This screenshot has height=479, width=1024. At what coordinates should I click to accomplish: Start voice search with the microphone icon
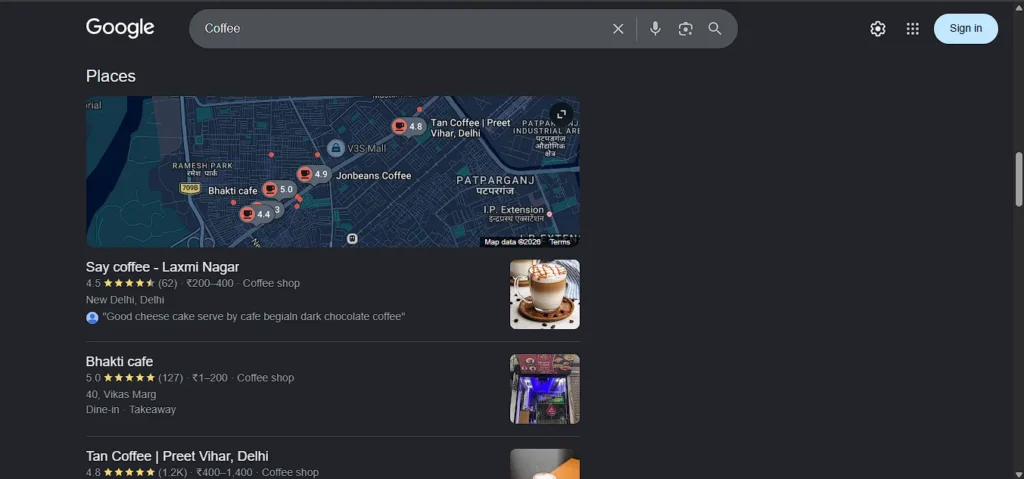655,29
